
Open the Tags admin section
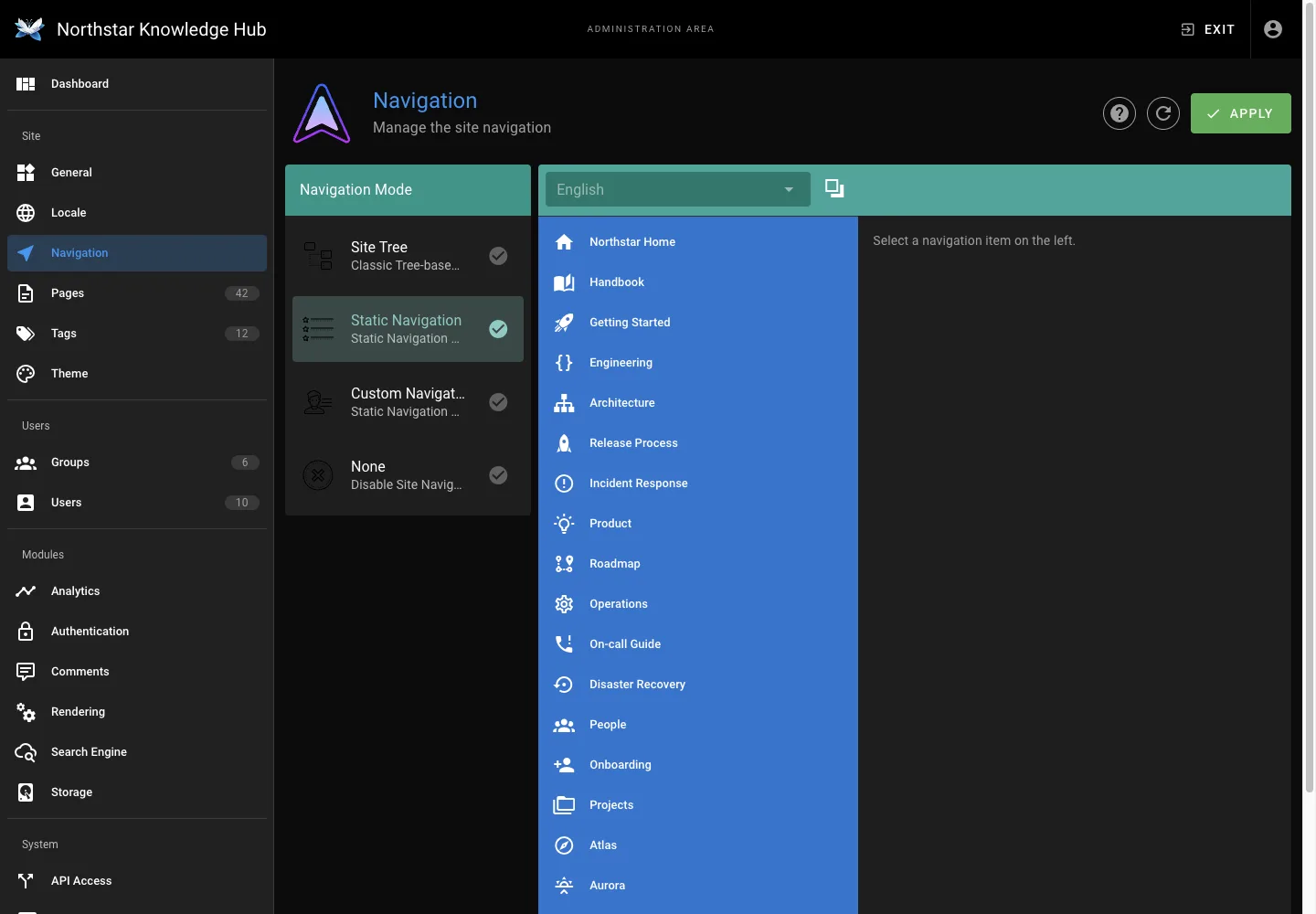[x=137, y=334]
